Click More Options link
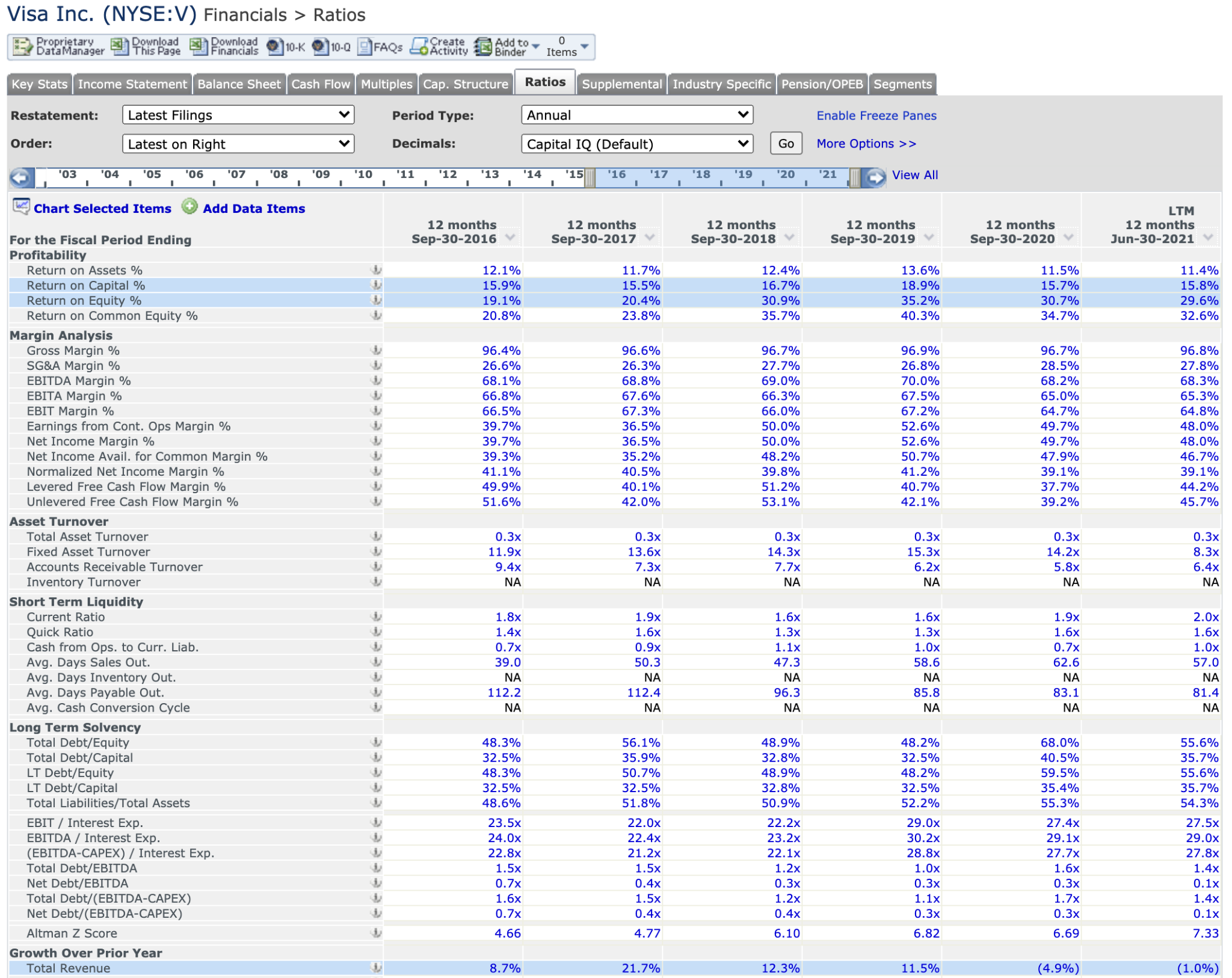 click(866, 144)
